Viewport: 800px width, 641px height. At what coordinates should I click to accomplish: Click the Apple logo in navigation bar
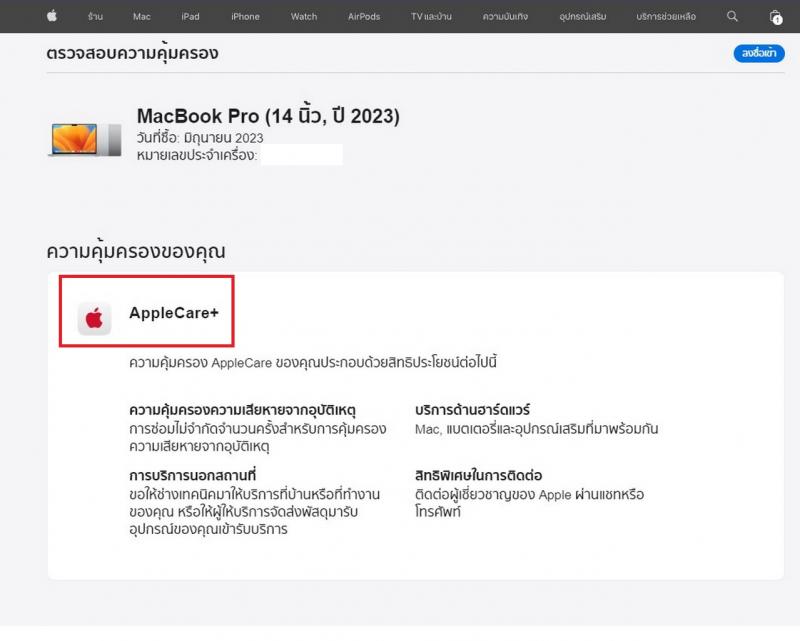(52, 16)
